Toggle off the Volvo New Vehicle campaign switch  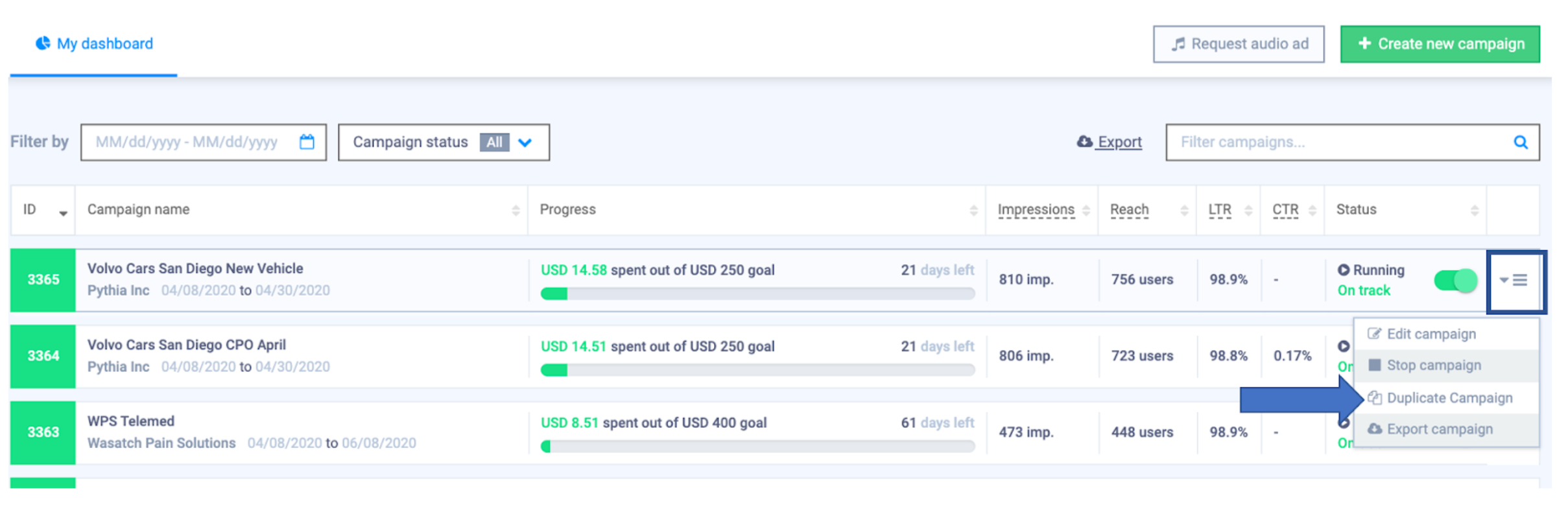coord(1455,281)
